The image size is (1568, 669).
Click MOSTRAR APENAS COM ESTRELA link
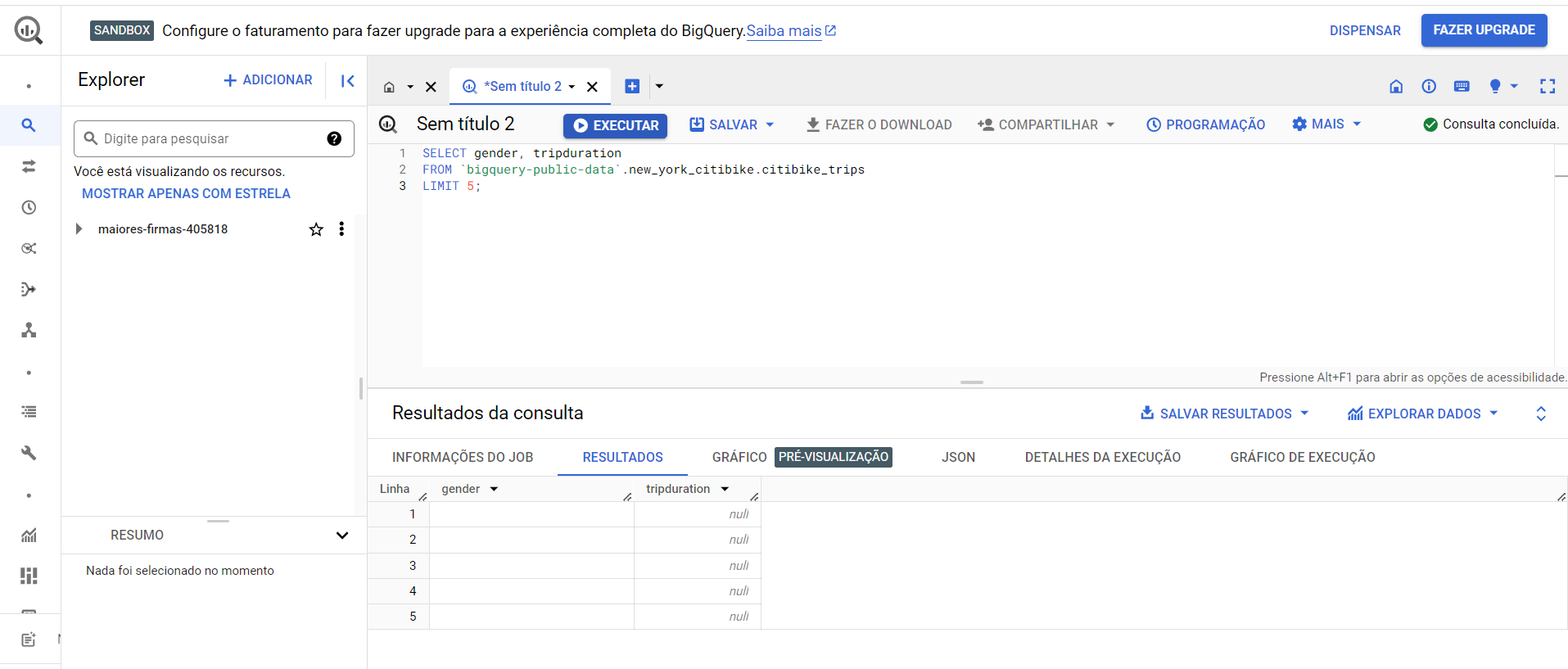pos(186,193)
